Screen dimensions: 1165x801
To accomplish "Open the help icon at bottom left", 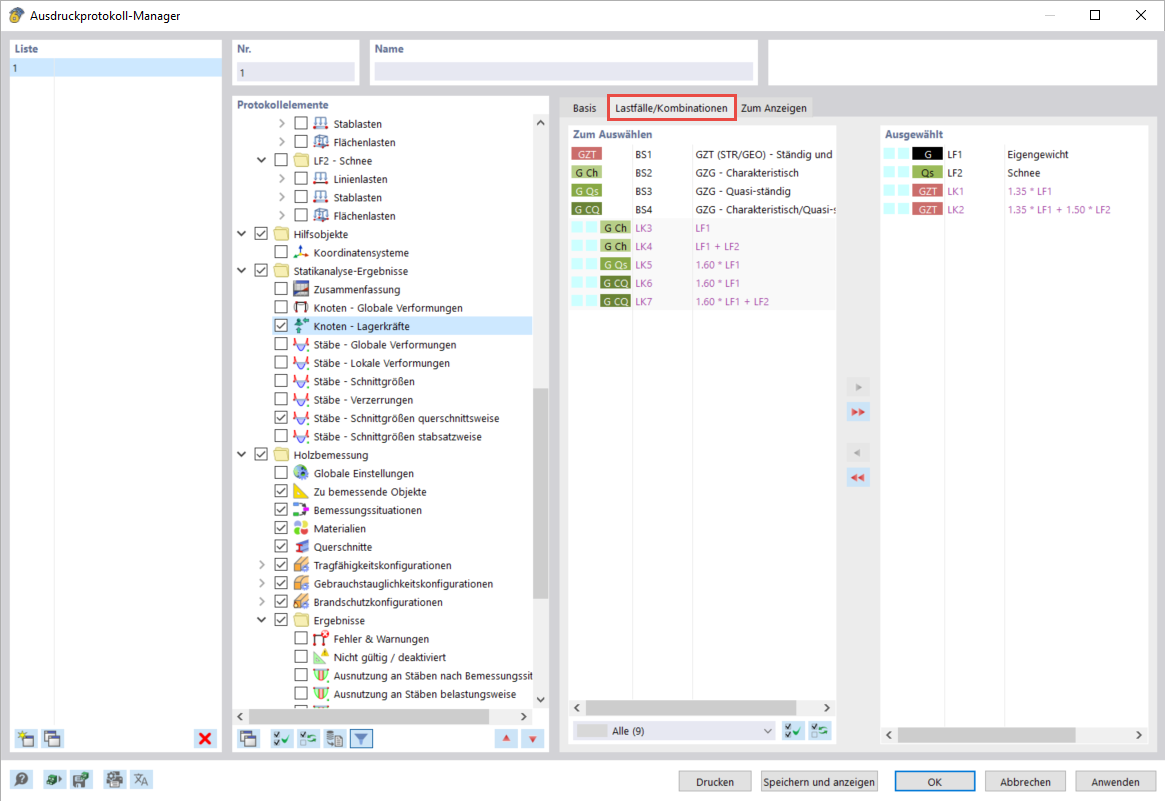I will pyautogui.click(x=22, y=779).
